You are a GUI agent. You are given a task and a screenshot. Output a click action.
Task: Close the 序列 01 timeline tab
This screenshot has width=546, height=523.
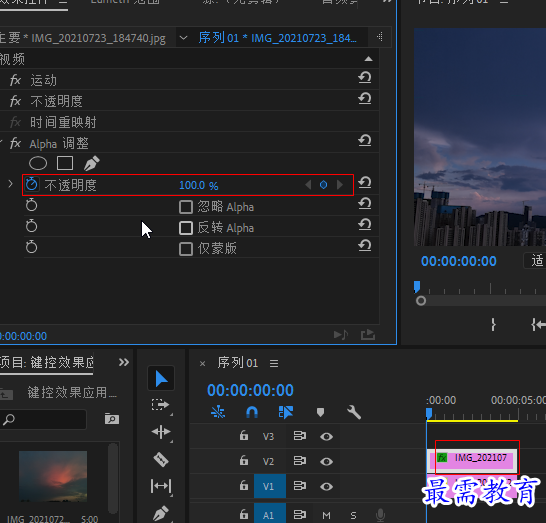(202, 364)
